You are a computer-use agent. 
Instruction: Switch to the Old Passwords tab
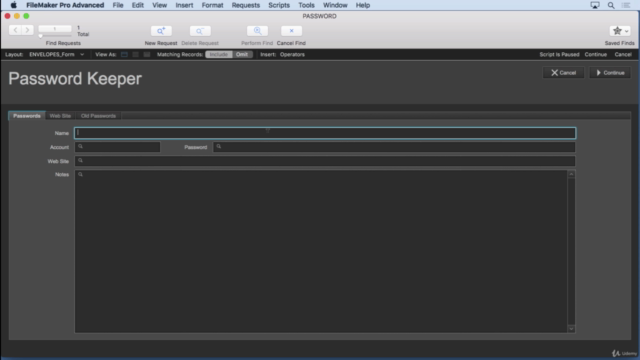98,116
